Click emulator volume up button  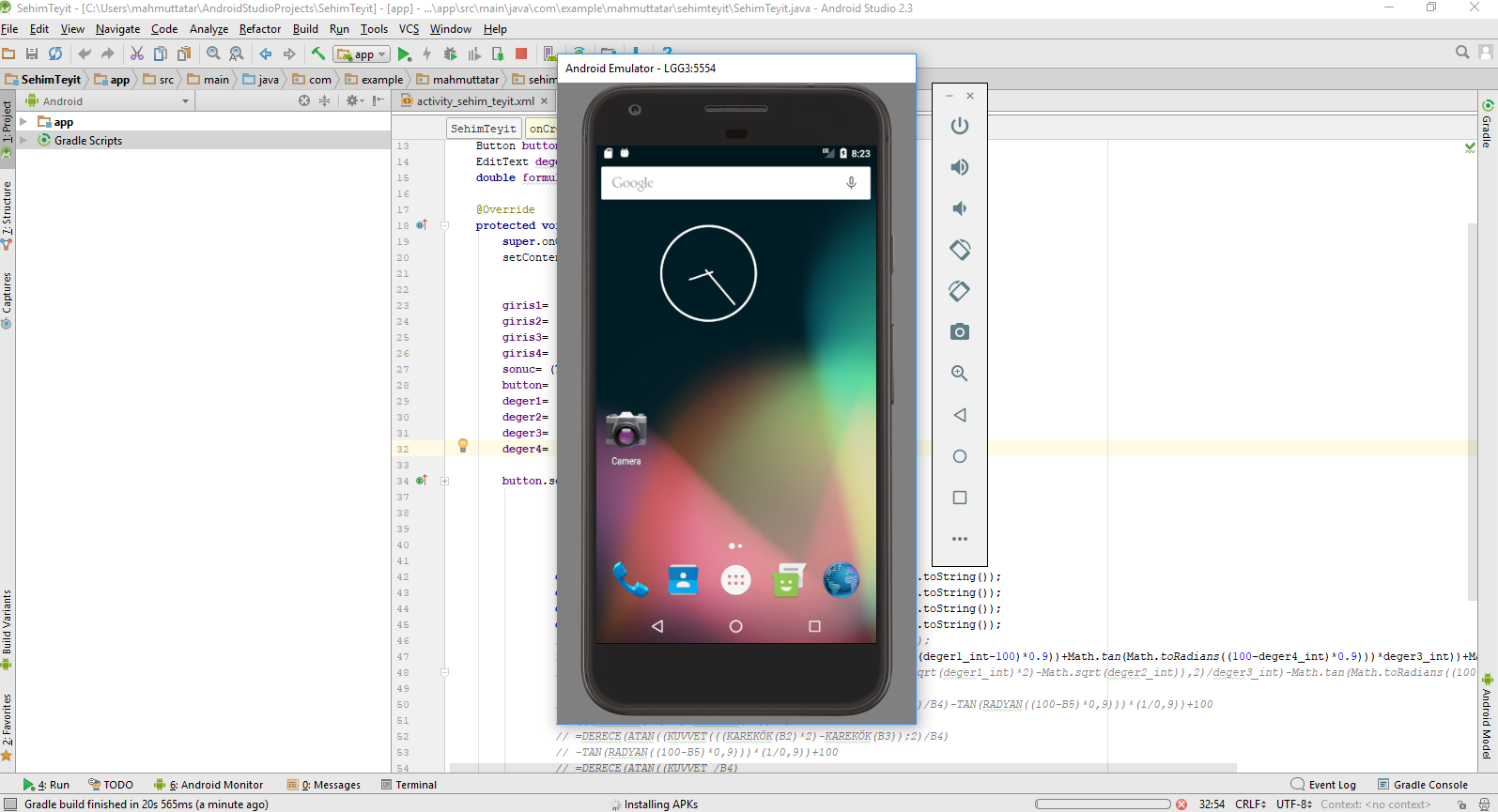(x=959, y=167)
